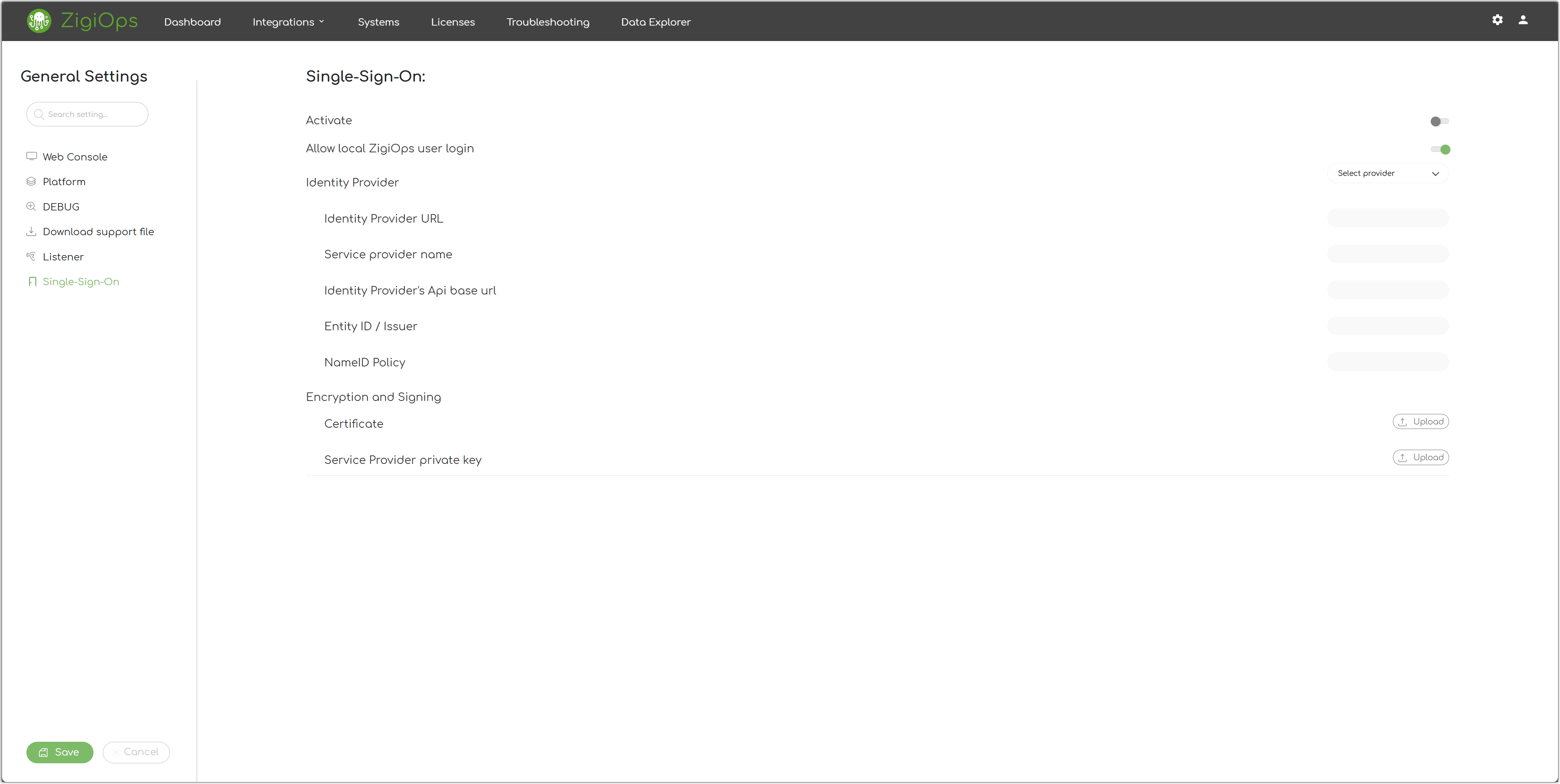Screen dimensions: 1560x784
Task: Click the Listener ear icon
Action: [31, 256]
